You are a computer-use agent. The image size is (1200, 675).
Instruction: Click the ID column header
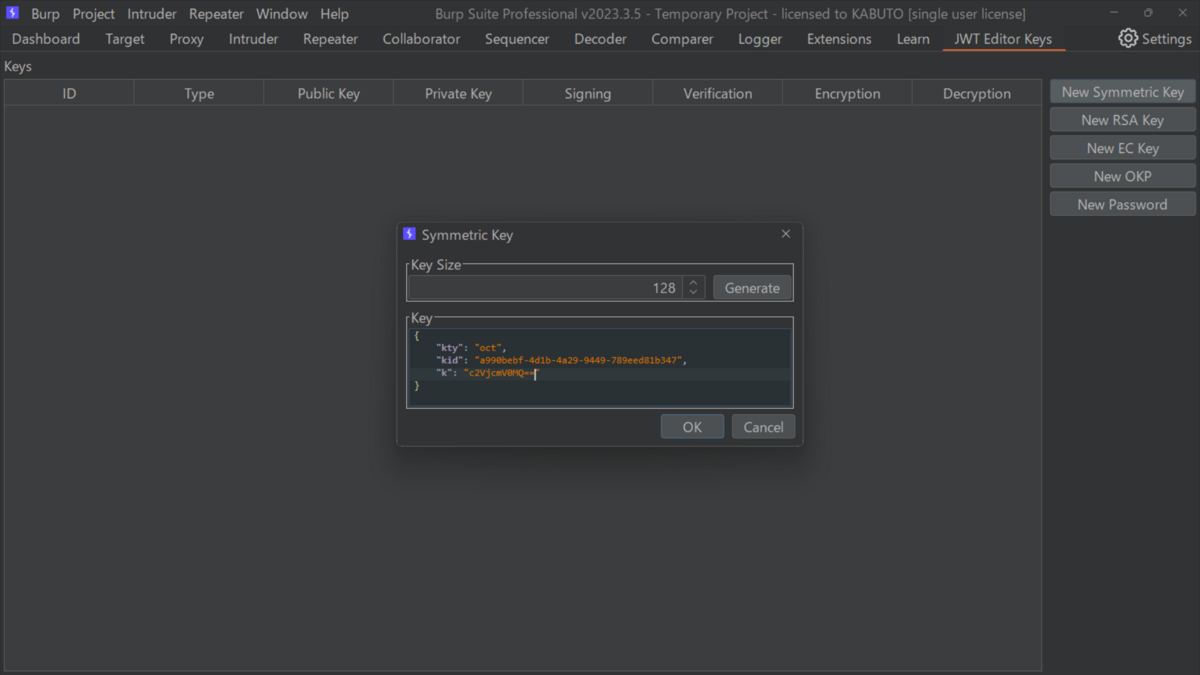pos(69,93)
